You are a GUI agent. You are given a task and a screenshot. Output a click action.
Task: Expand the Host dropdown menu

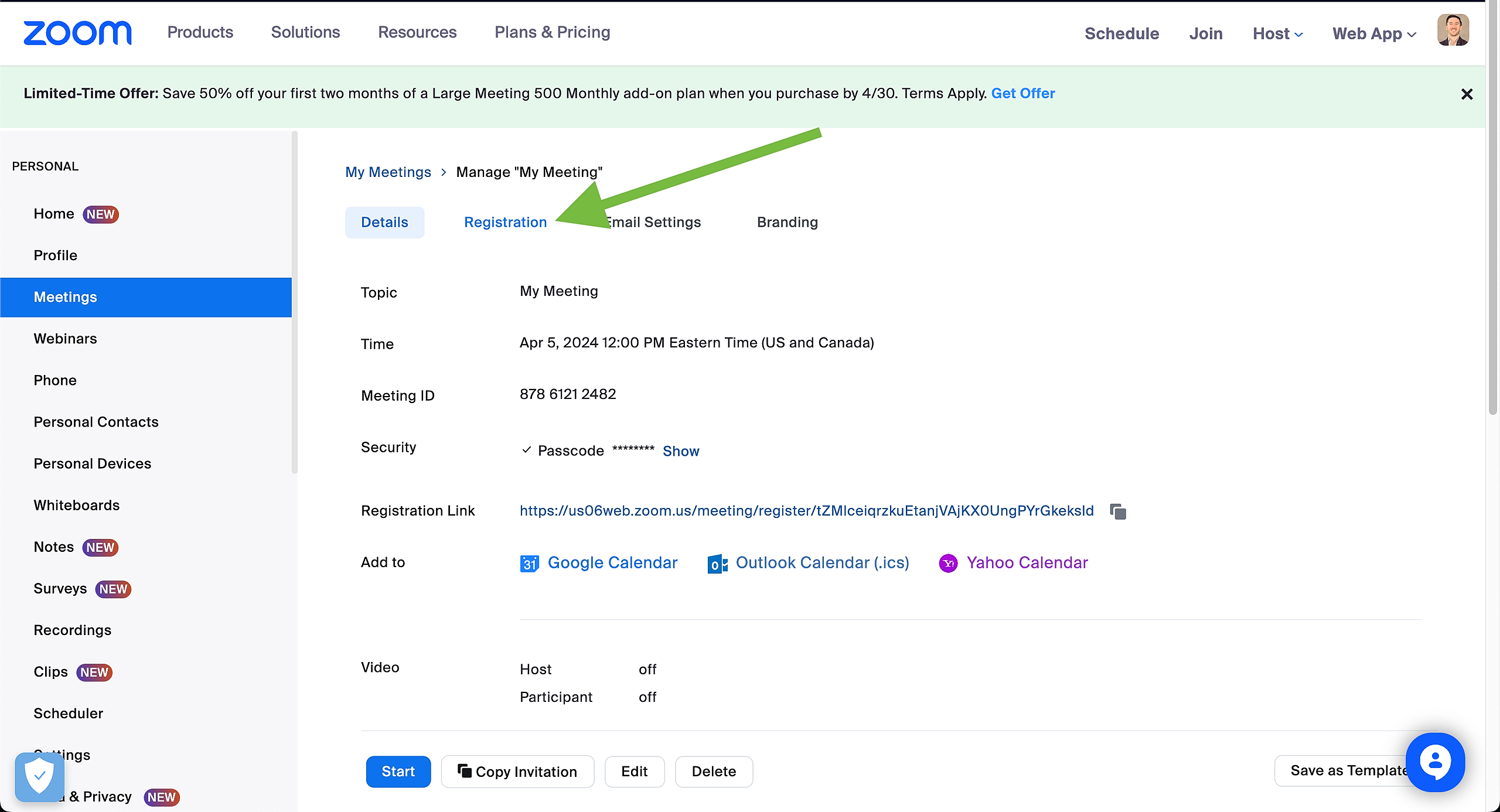pos(1277,33)
